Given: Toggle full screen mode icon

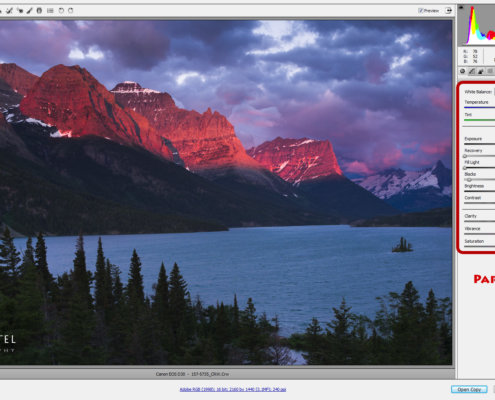Looking at the screenshot, I should pos(449,11).
